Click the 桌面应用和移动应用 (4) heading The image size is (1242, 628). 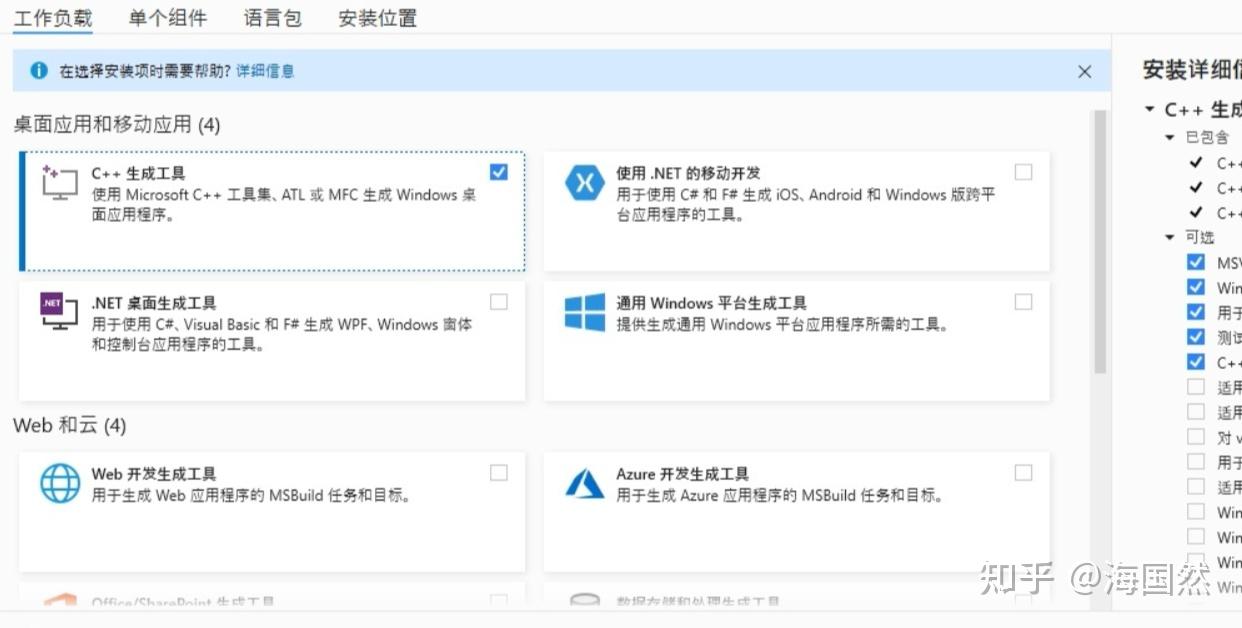click(117, 125)
